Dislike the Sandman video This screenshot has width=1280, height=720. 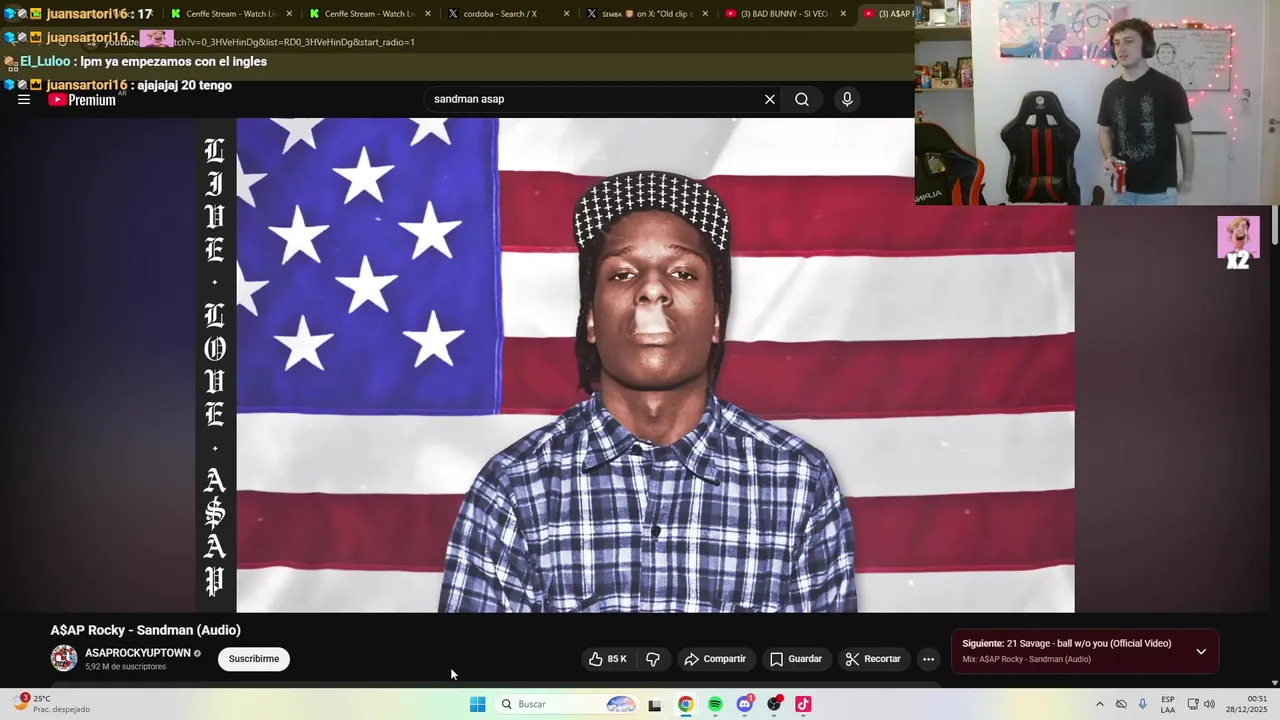[653, 659]
